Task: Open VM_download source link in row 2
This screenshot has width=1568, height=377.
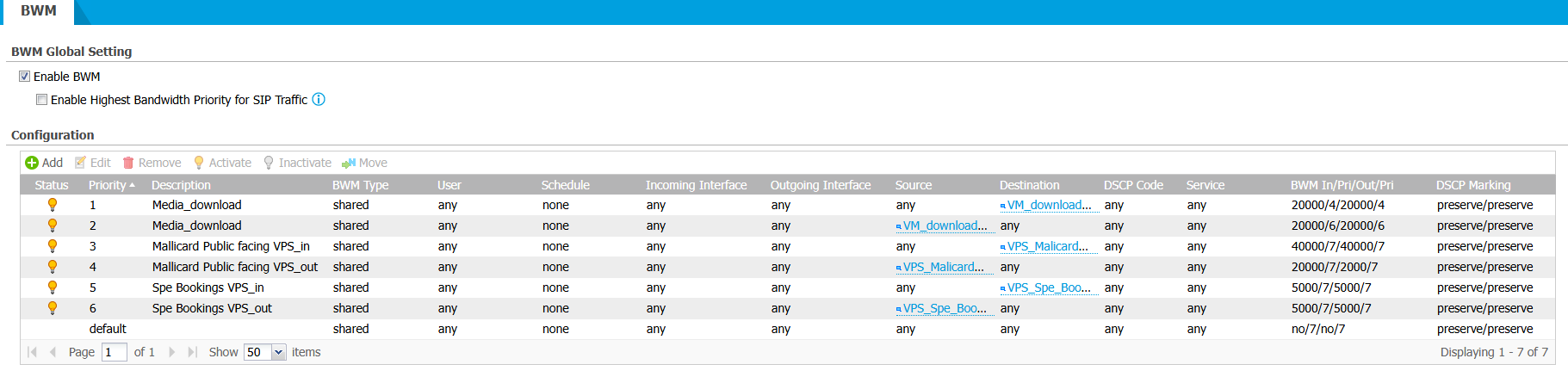Action: pos(945,226)
